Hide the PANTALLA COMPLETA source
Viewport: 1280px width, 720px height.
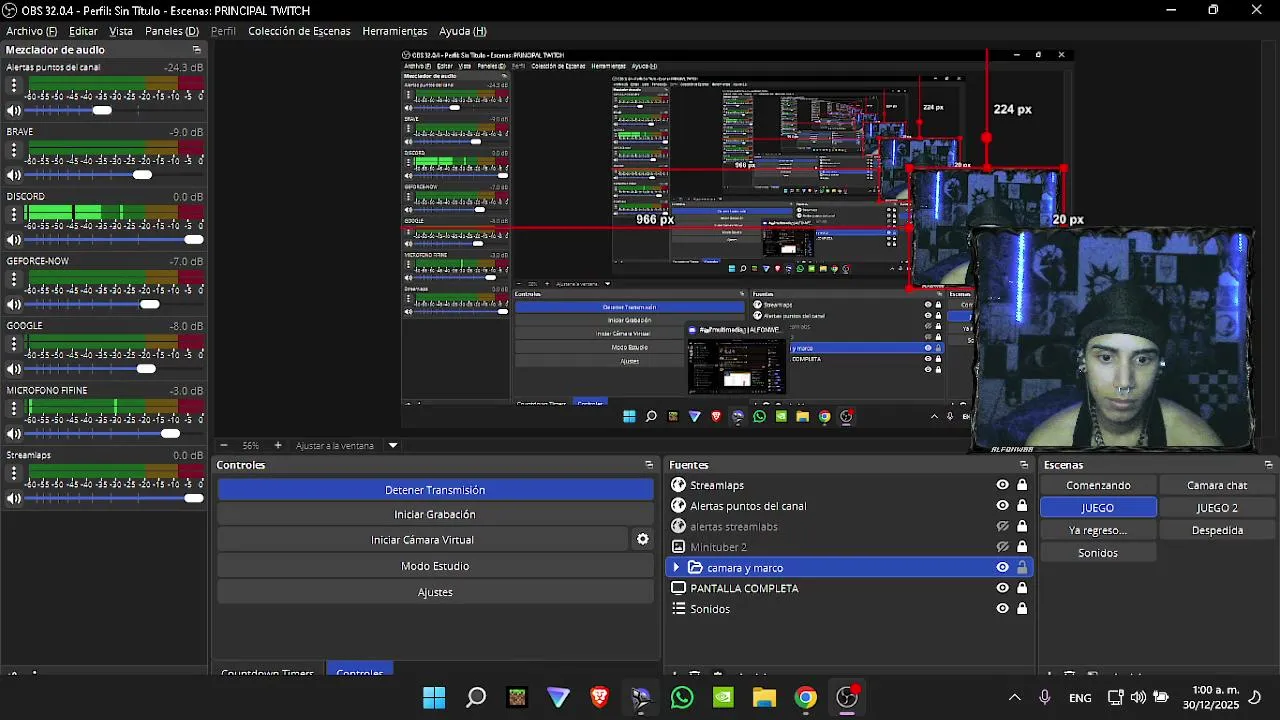[1002, 588]
